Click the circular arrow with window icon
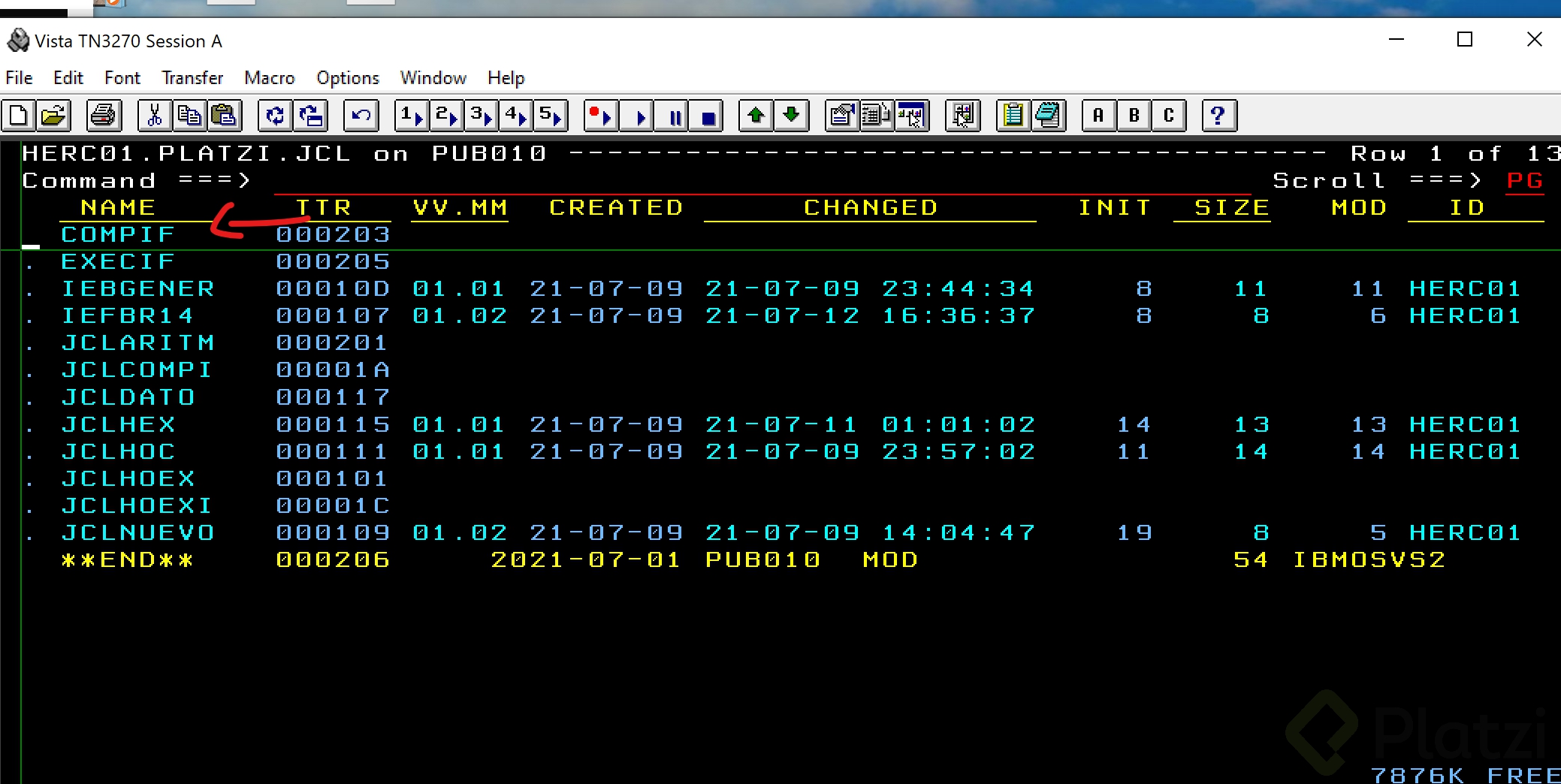The image size is (1561, 784). [310, 116]
